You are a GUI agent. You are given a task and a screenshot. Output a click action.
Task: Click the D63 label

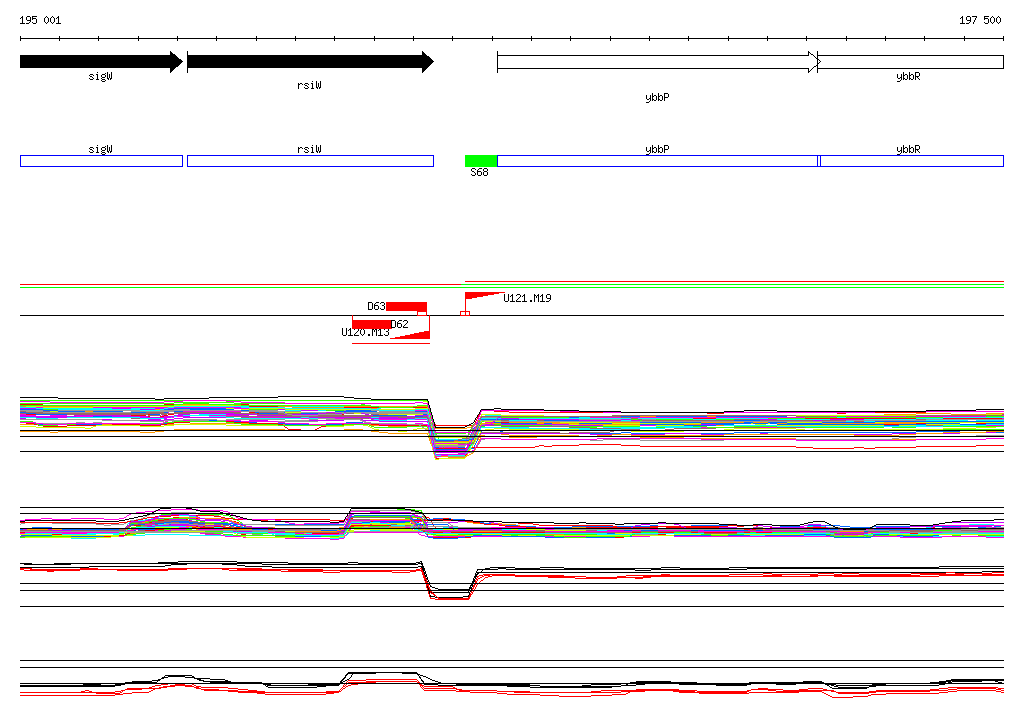click(x=376, y=306)
